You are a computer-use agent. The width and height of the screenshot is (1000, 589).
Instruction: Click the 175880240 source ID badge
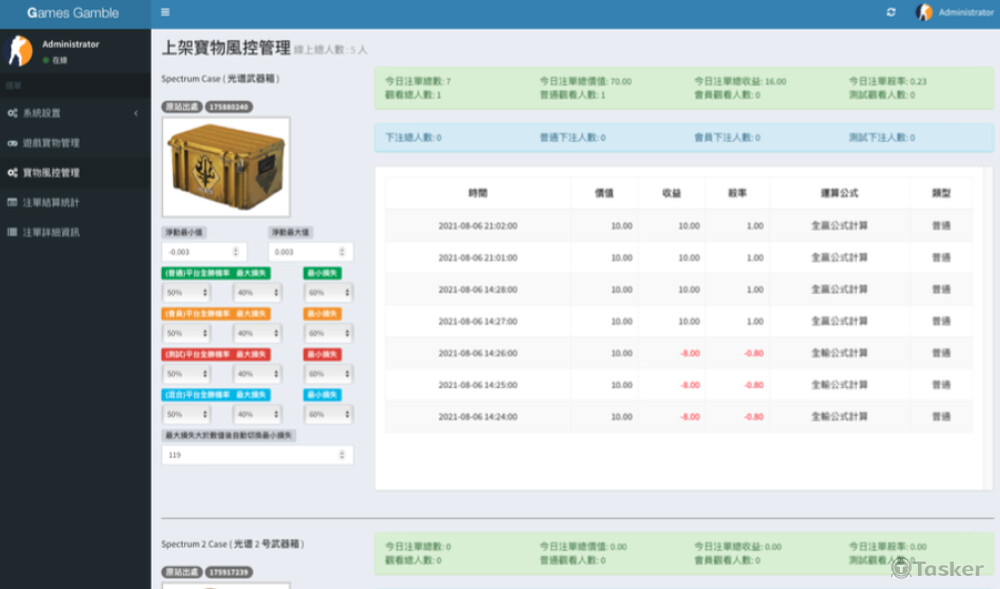click(x=229, y=106)
